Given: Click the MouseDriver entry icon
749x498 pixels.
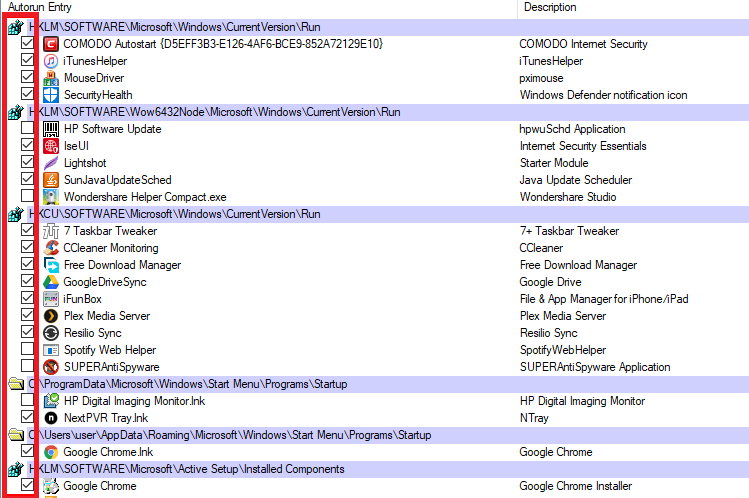Looking at the screenshot, I should (51, 78).
